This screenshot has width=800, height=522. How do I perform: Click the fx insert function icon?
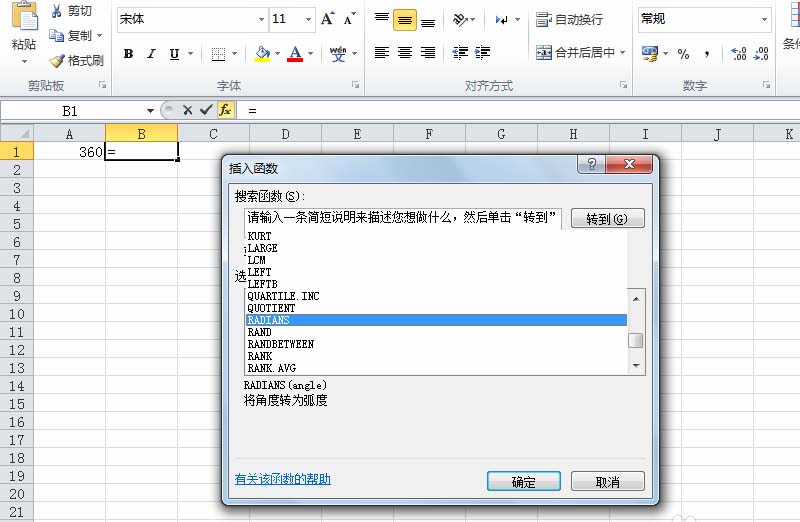[x=225, y=110]
